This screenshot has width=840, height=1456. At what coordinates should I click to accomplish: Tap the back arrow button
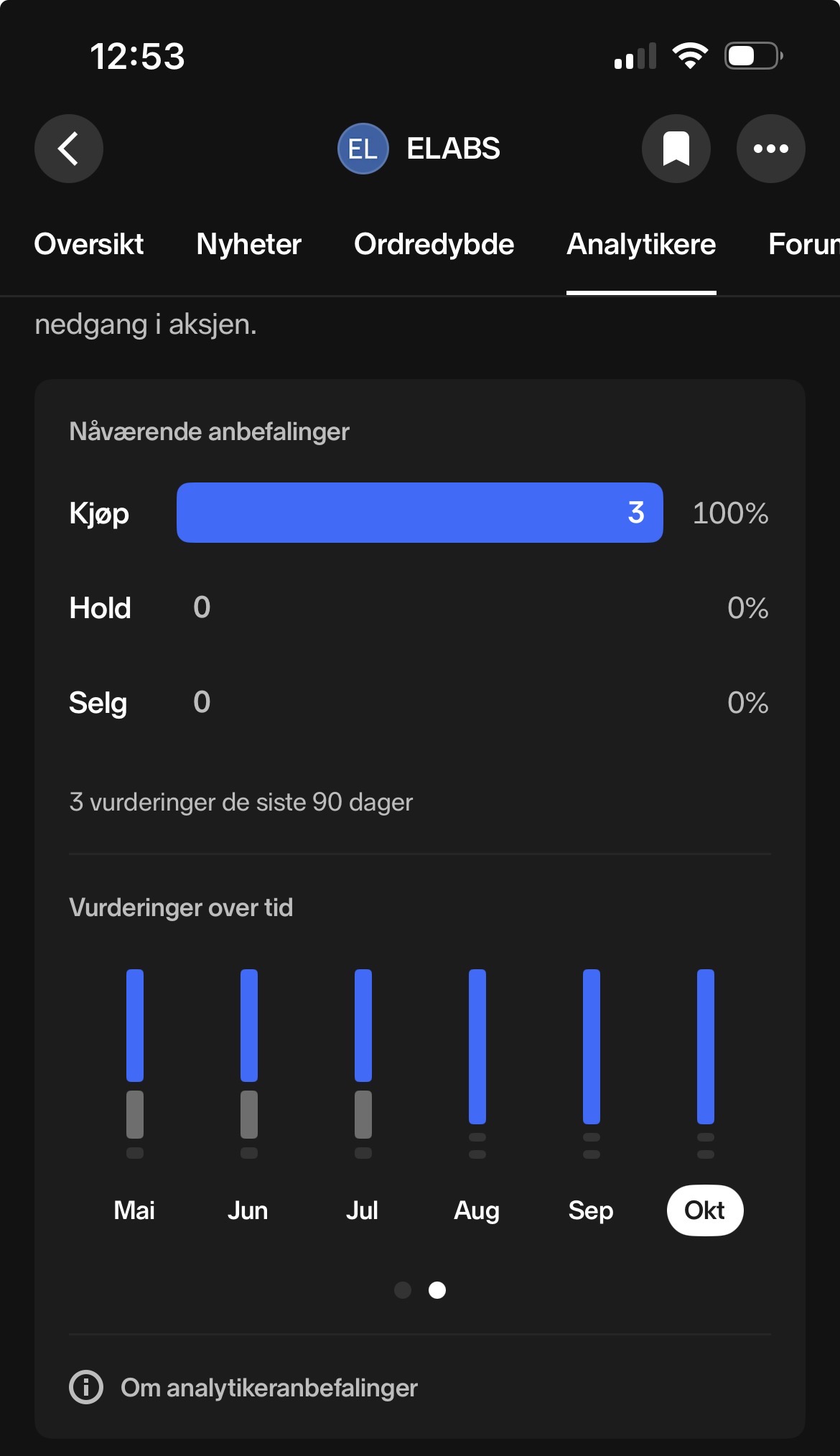coord(69,149)
